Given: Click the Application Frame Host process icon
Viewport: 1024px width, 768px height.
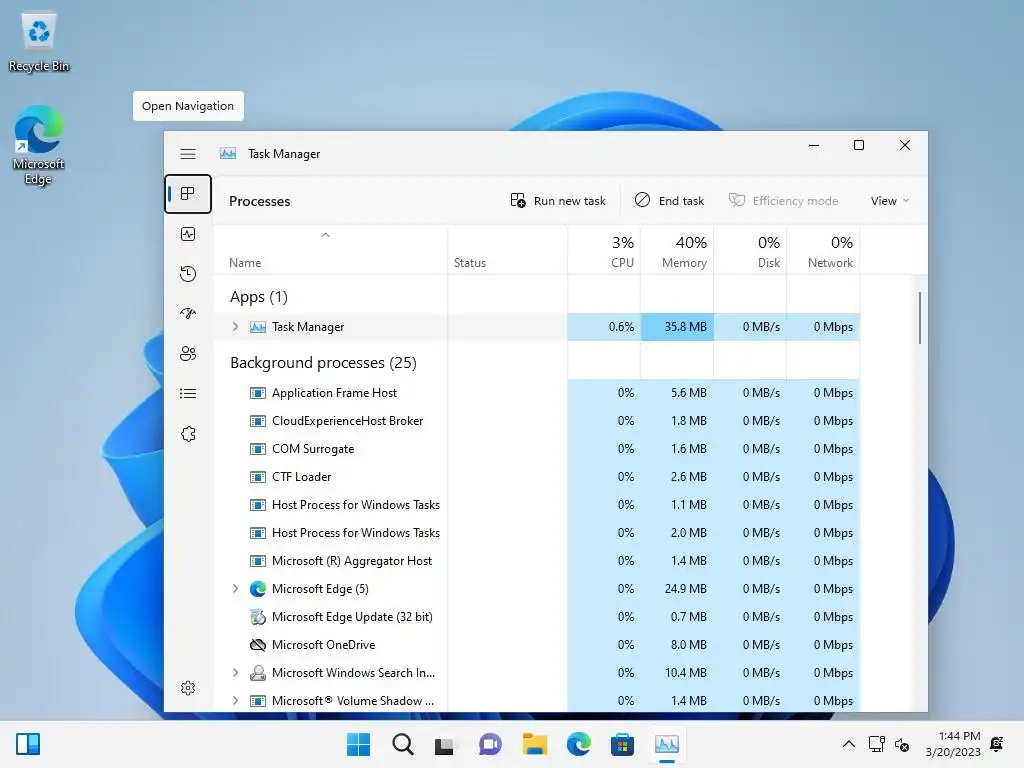Looking at the screenshot, I should pyautogui.click(x=258, y=393).
